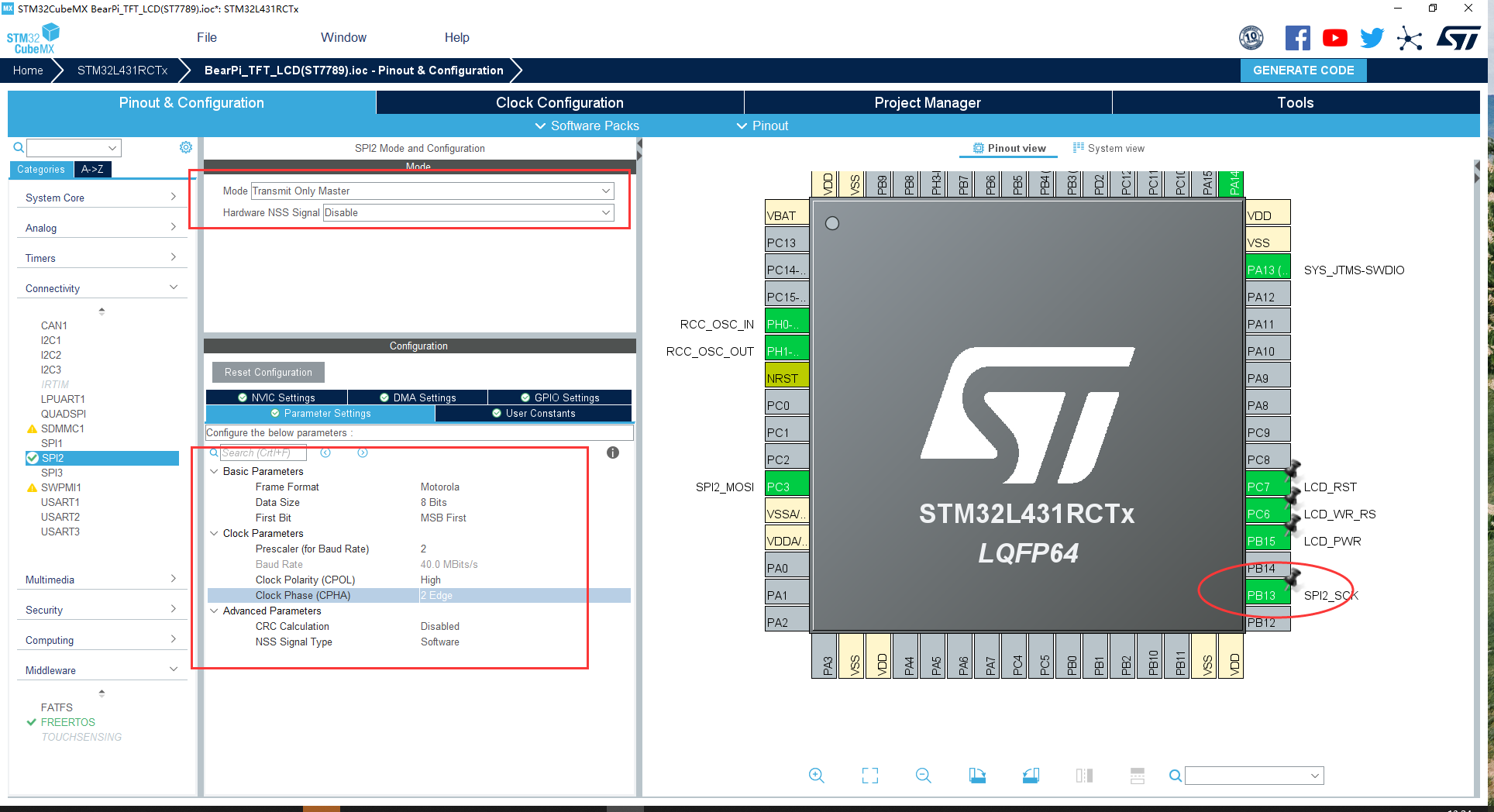Screen dimensions: 1494x812
Task: Click the STM32CubeMX logo
Action: click(33, 38)
